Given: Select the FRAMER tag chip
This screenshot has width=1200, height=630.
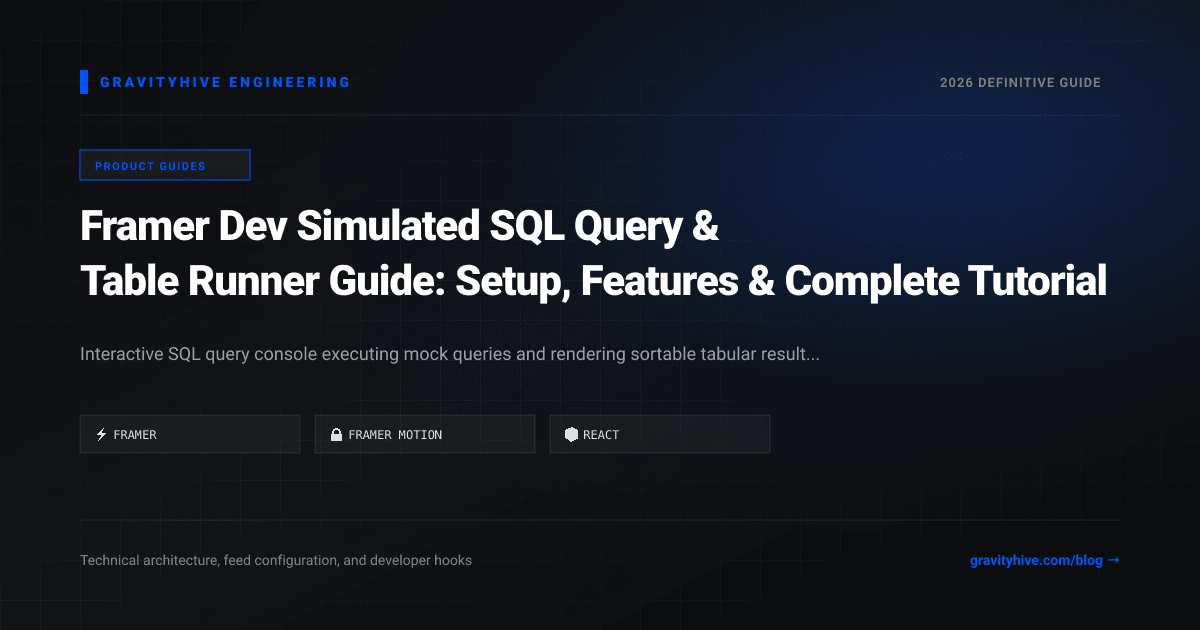Looking at the screenshot, I should pyautogui.click(x=190, y=434).
